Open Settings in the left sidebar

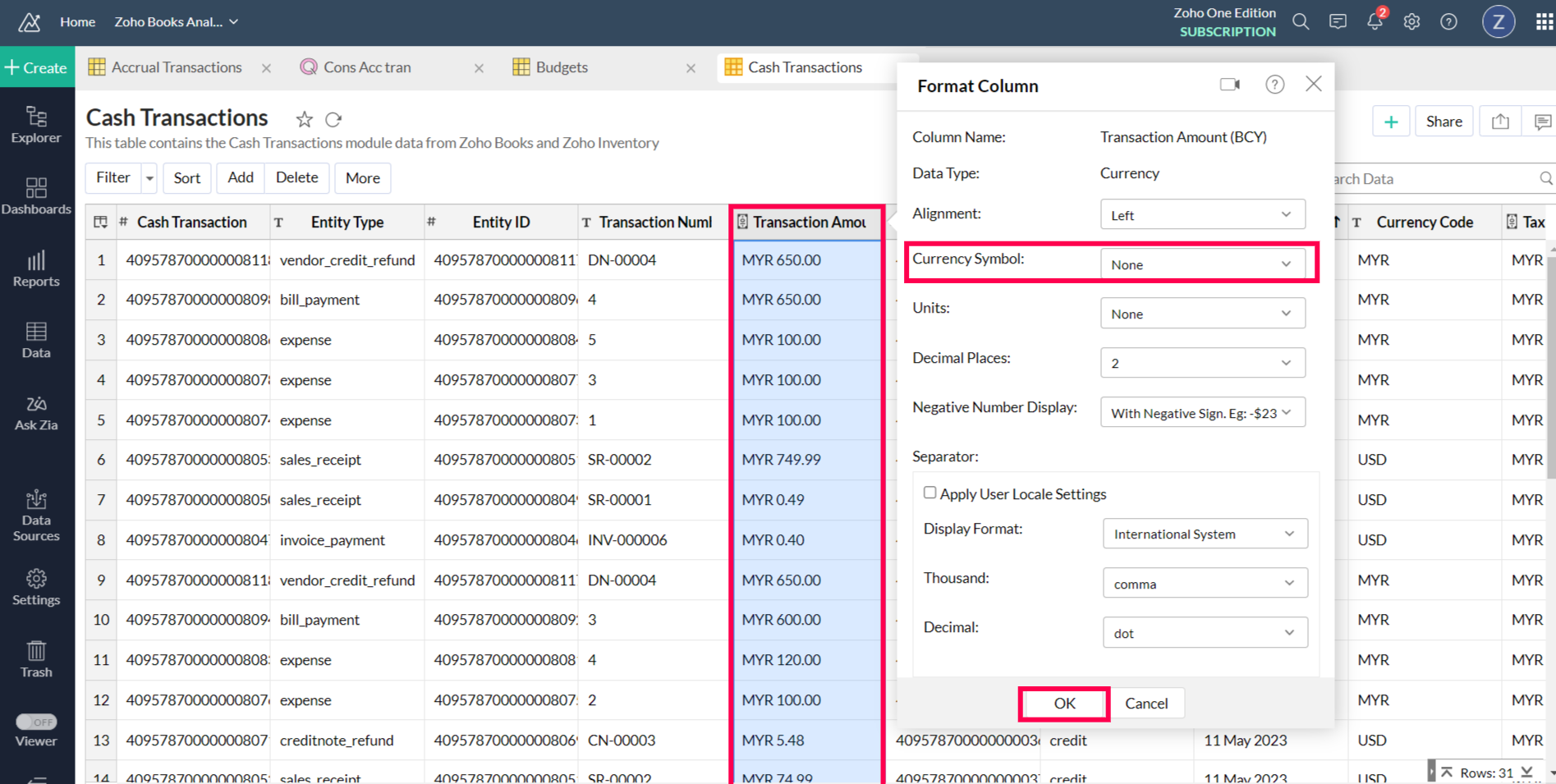[36, 588]
